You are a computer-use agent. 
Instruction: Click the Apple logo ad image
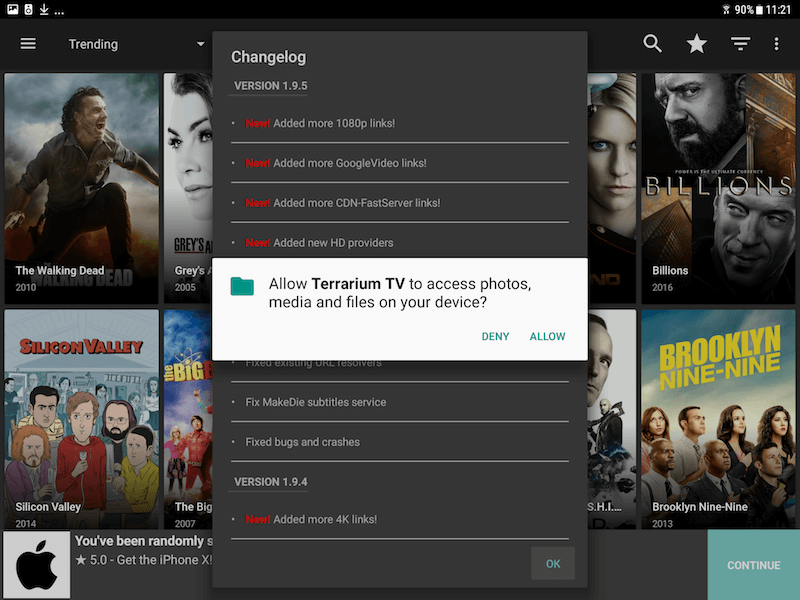pyautogui.click(x=36, y=565)
